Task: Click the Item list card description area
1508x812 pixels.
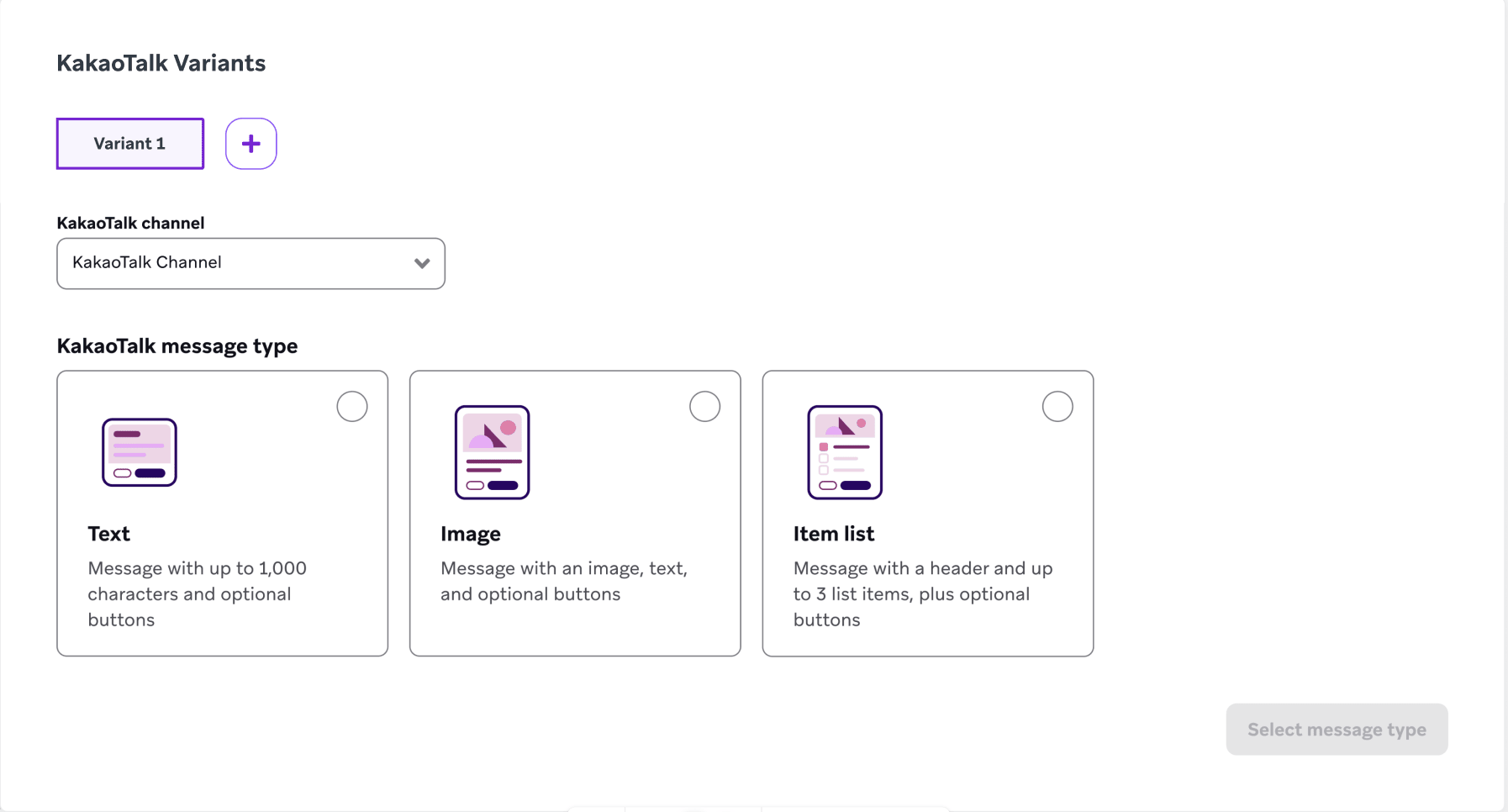Action: (x=922, y=593)
